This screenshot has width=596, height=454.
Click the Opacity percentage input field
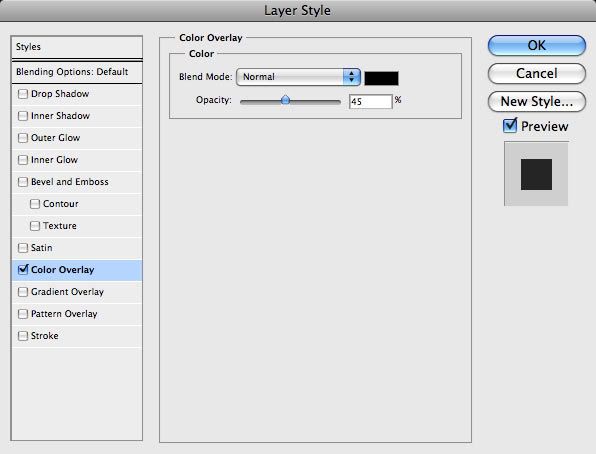tap(371, 102)
